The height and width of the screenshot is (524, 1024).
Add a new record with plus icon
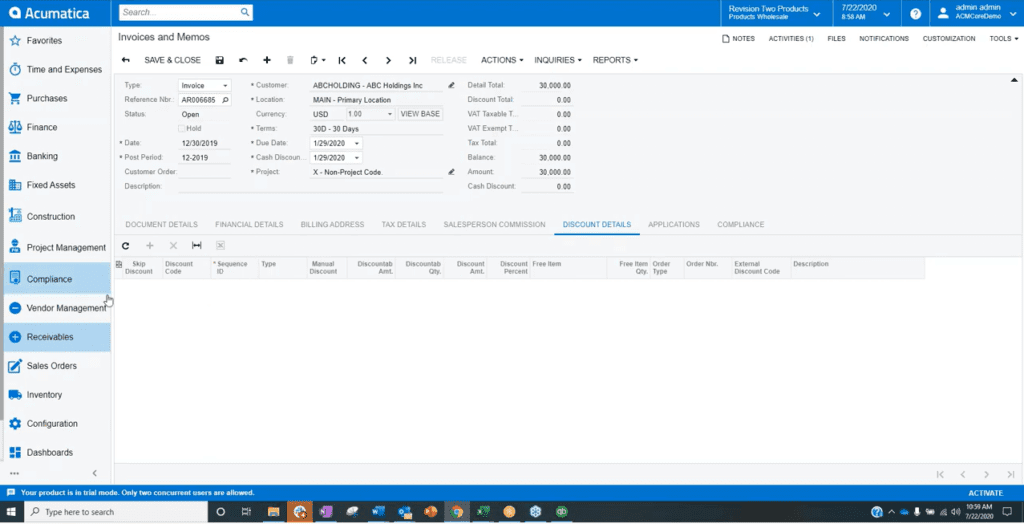pos(266,60)
